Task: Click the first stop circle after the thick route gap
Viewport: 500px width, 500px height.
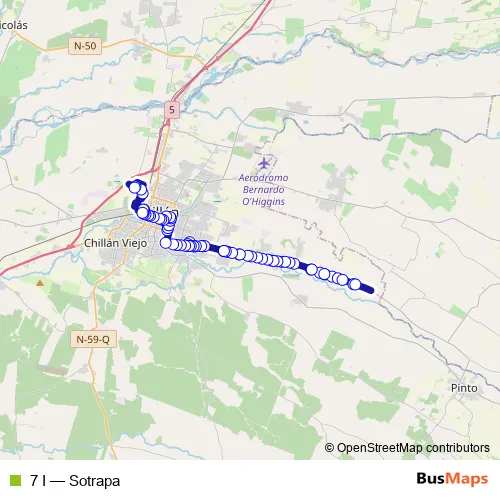Action: (x=224, y=251)
